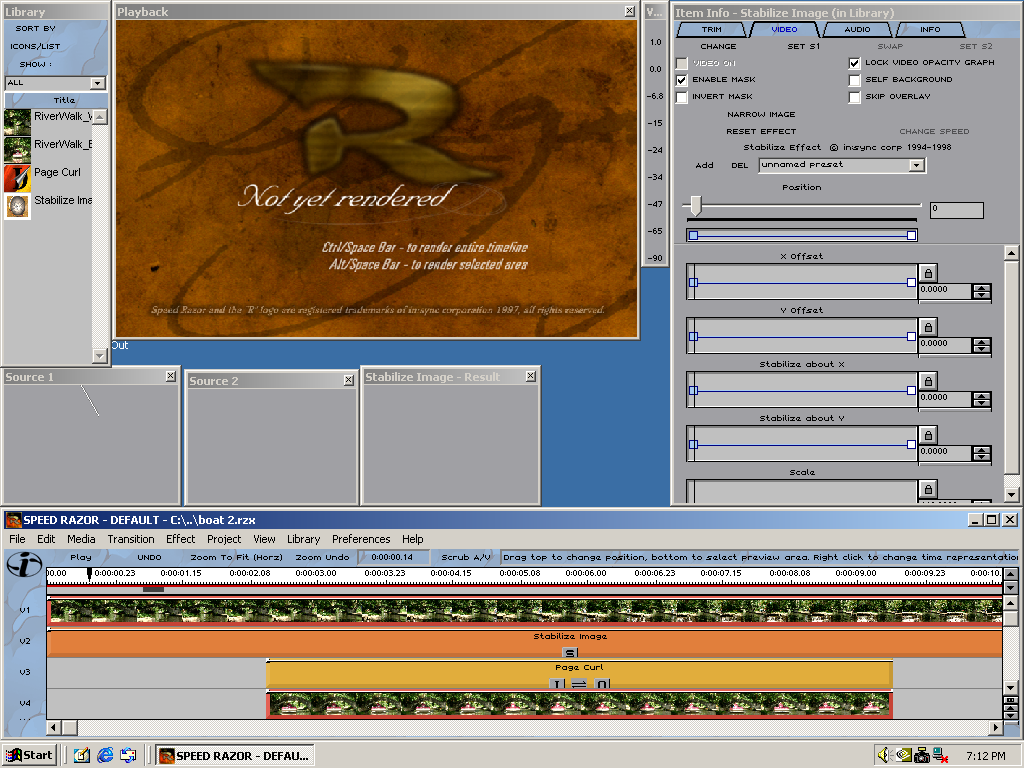Switch to the INFO tab
Viewport: 1024px width, 768px height.
pyautogui.click(x=930, y=29)
